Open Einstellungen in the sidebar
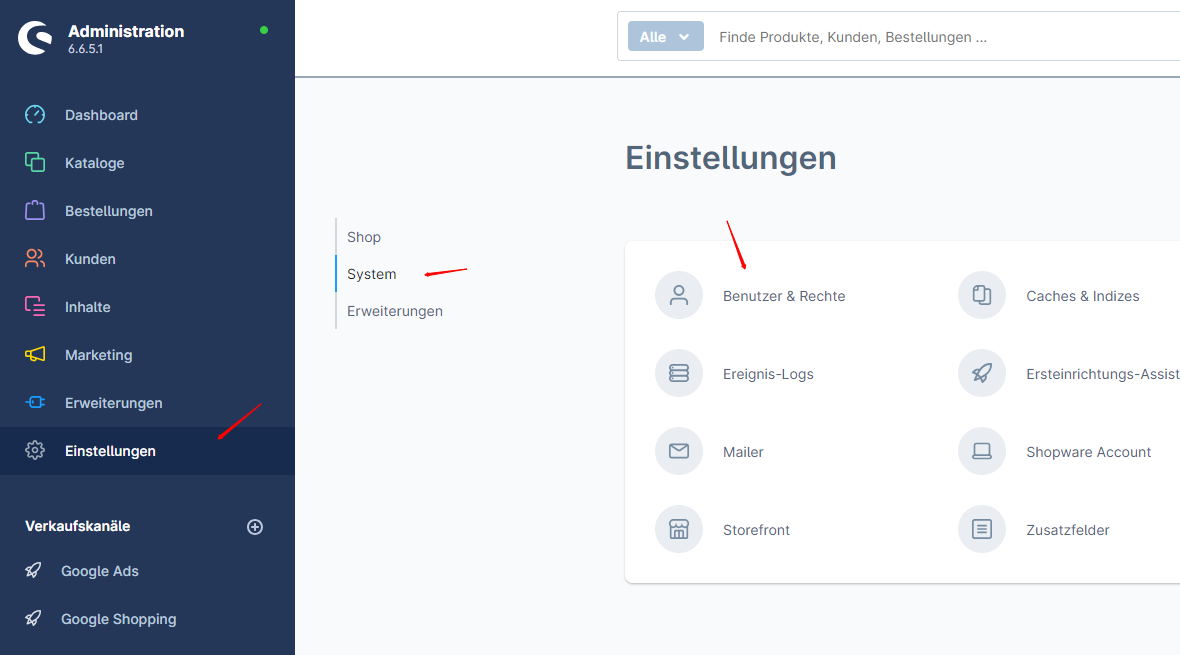1180x655 pixels. tap(110, 451)
